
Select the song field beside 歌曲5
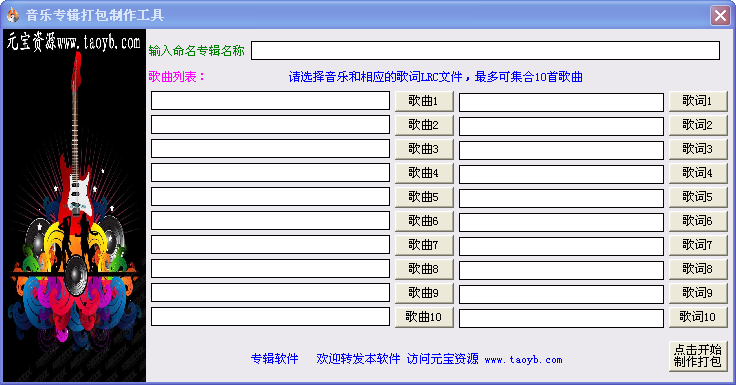270,196
